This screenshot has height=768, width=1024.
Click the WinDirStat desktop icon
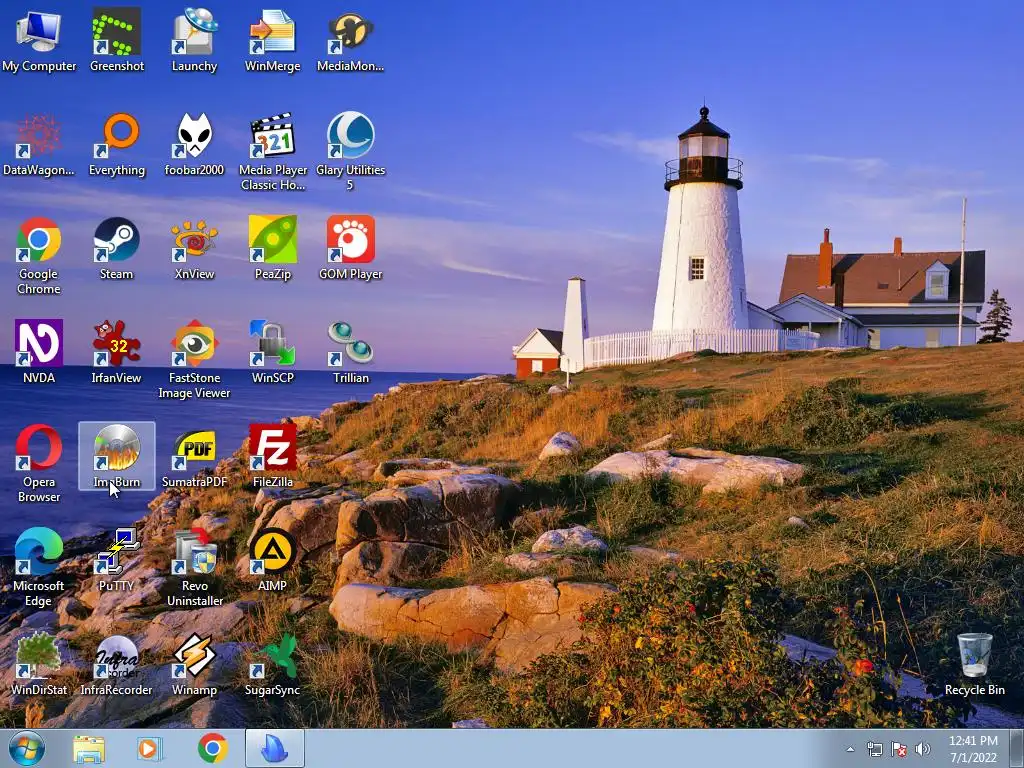(x=39, y=665)
